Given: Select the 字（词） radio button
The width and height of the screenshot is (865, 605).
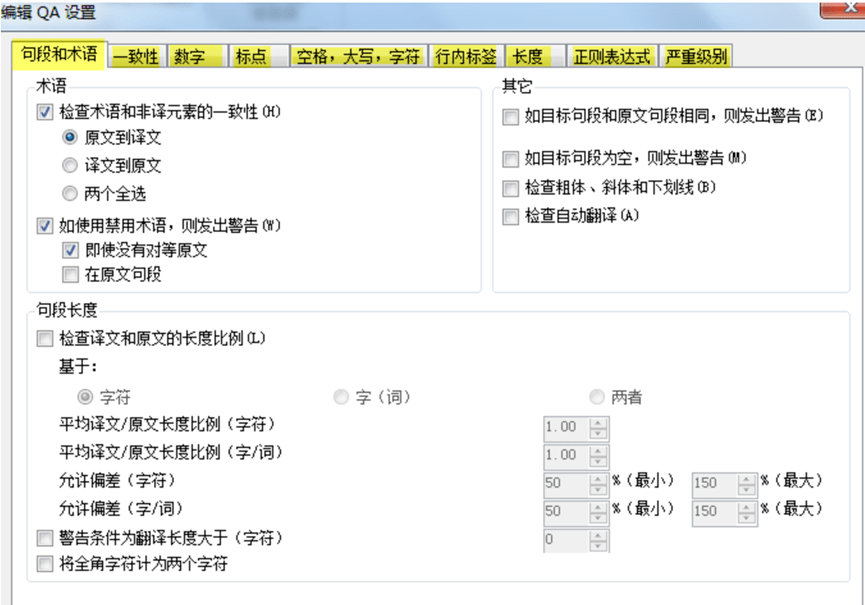Looking at the screenshot, I should pos(341,397).
